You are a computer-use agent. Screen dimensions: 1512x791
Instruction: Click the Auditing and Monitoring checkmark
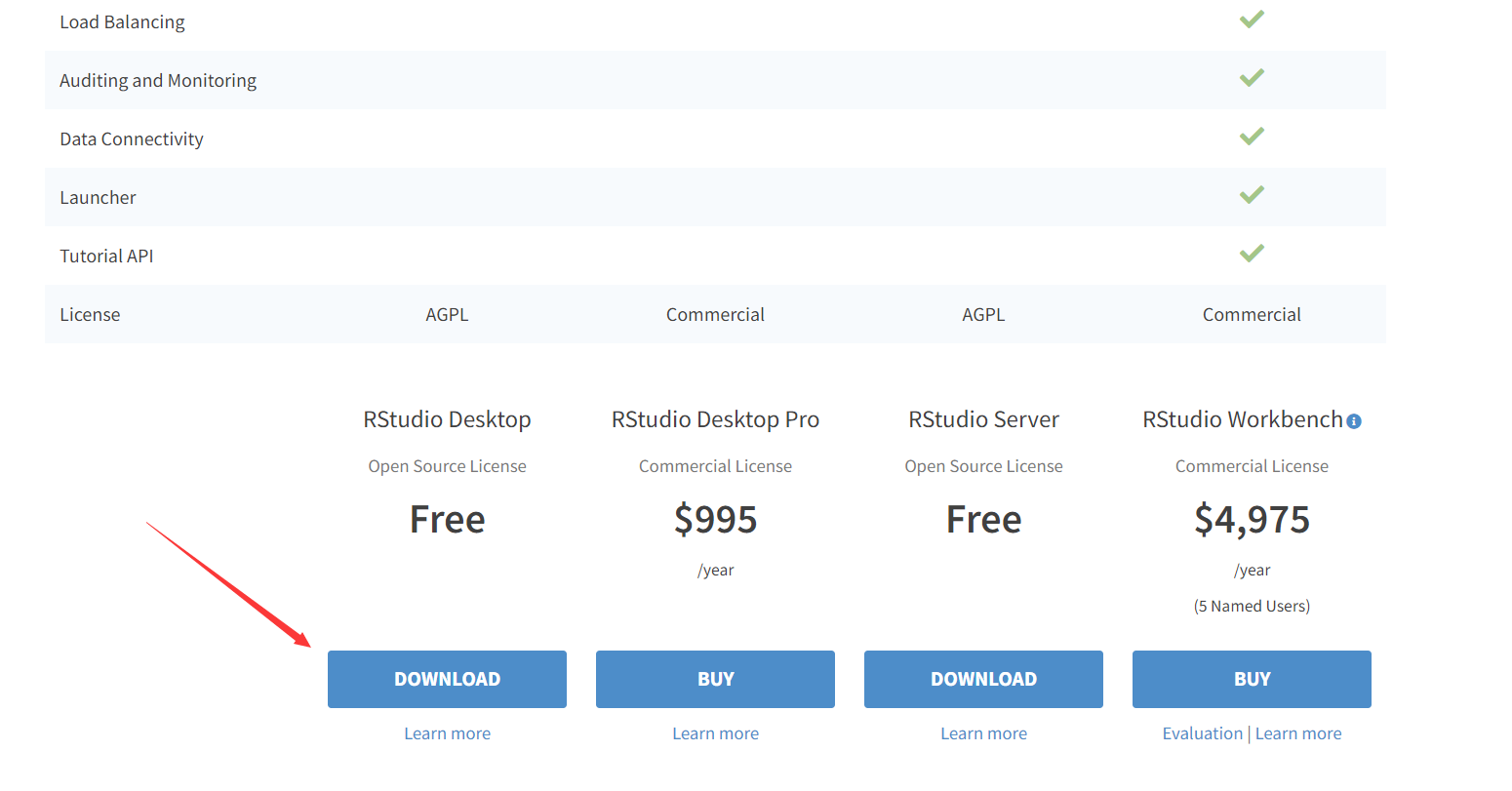[1252, 77]
